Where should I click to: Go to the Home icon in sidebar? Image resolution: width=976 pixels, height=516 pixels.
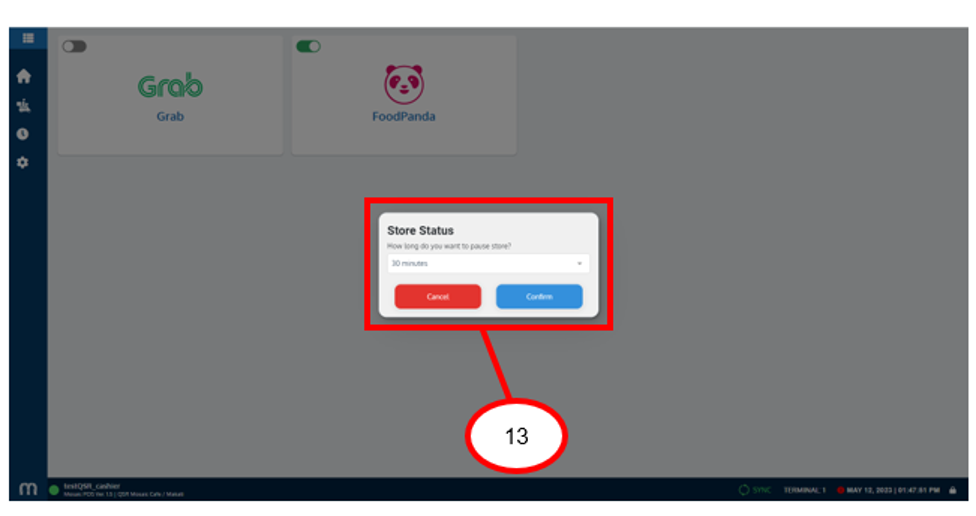(x=24, y=76)
